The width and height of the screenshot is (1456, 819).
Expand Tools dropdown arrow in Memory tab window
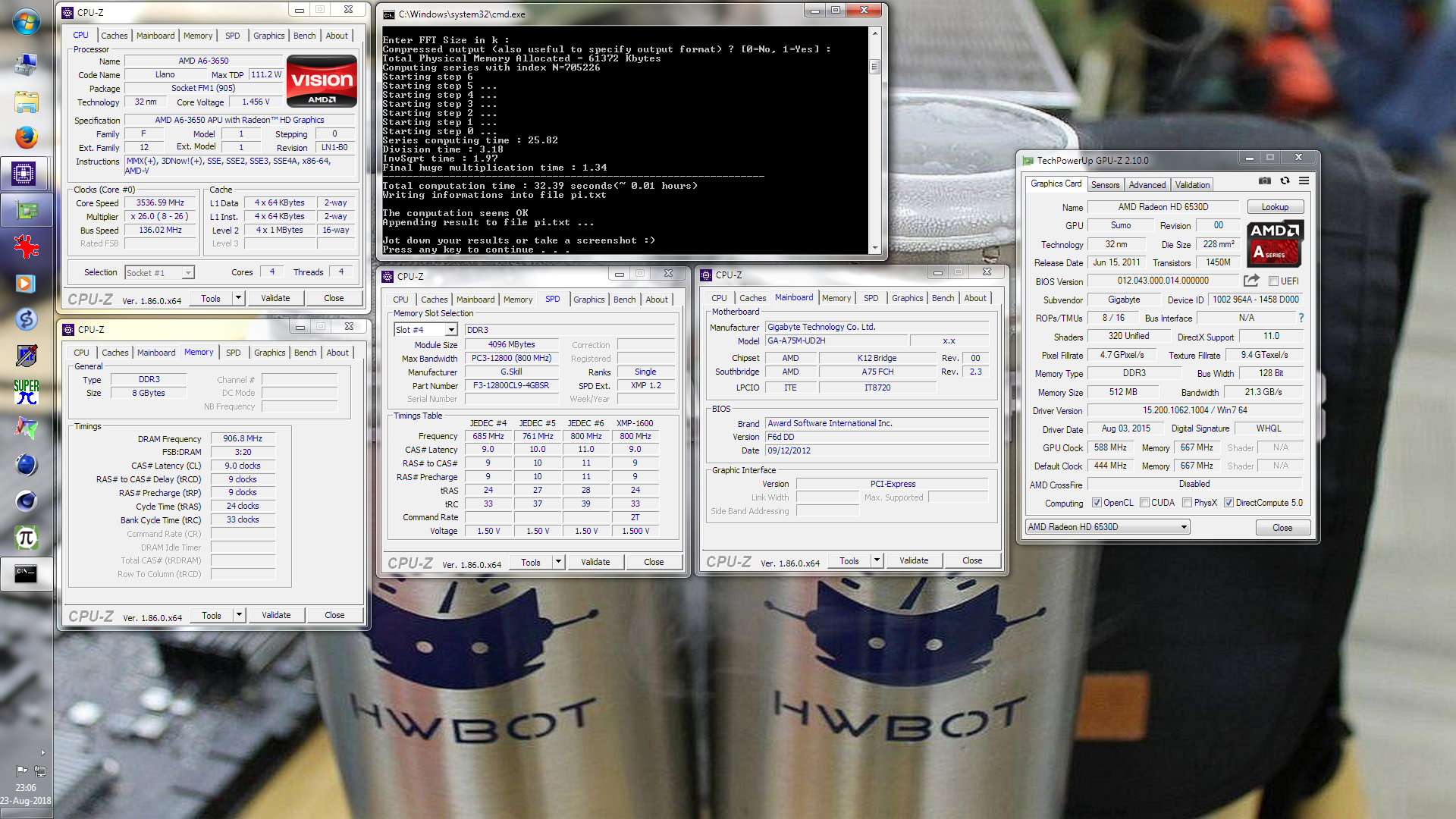(x=239, y=615)
